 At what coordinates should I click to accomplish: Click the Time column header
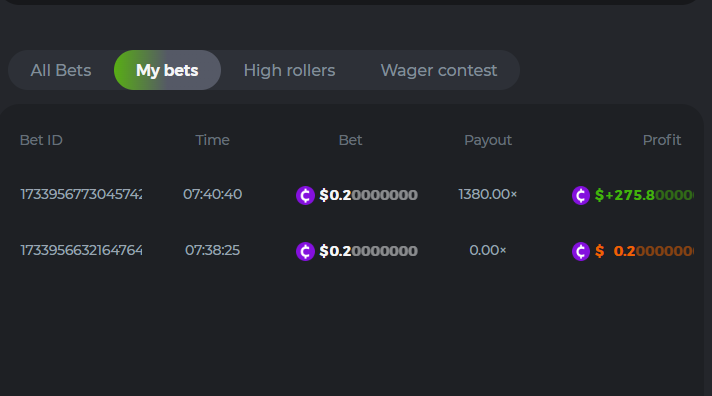tap(213, 140)
